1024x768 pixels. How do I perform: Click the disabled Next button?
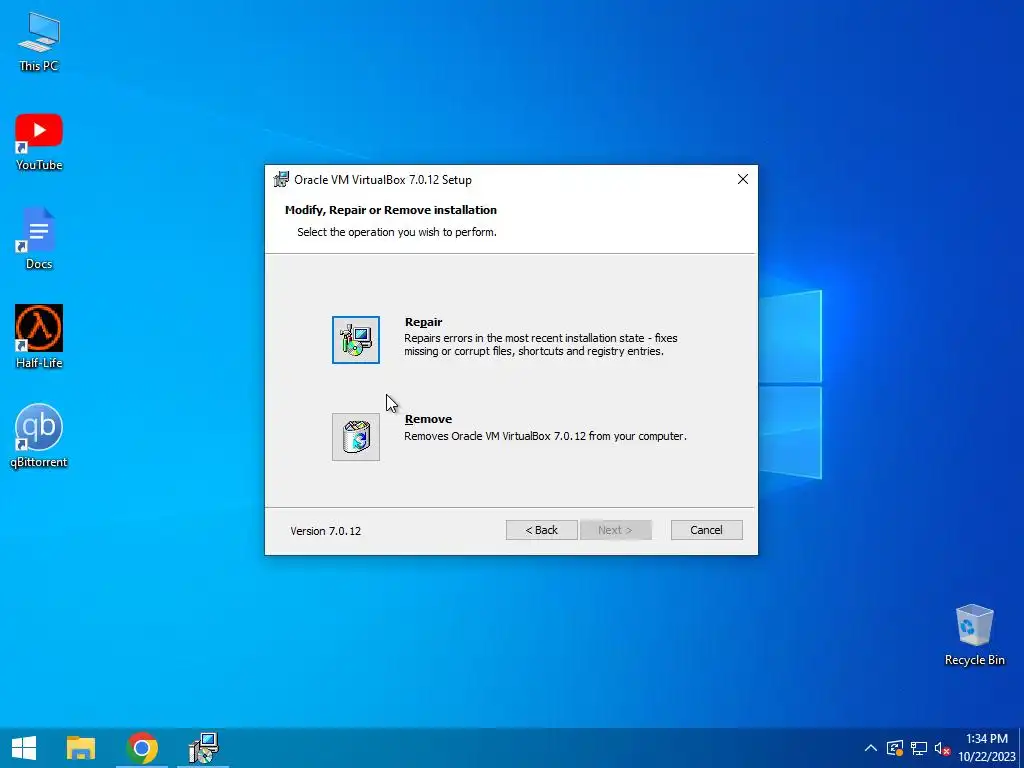615,530
